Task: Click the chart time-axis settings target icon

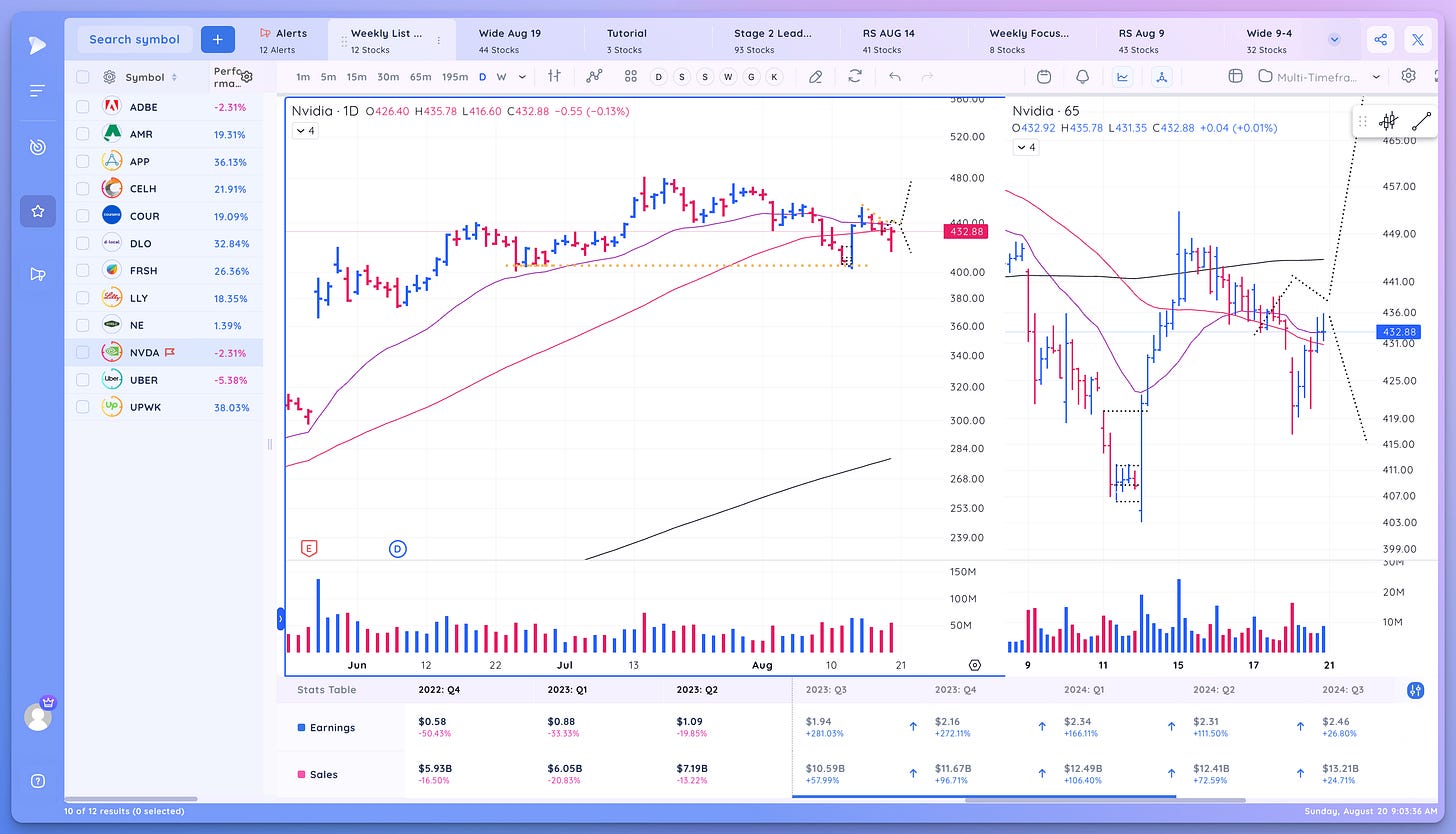Action: (975, 665)
